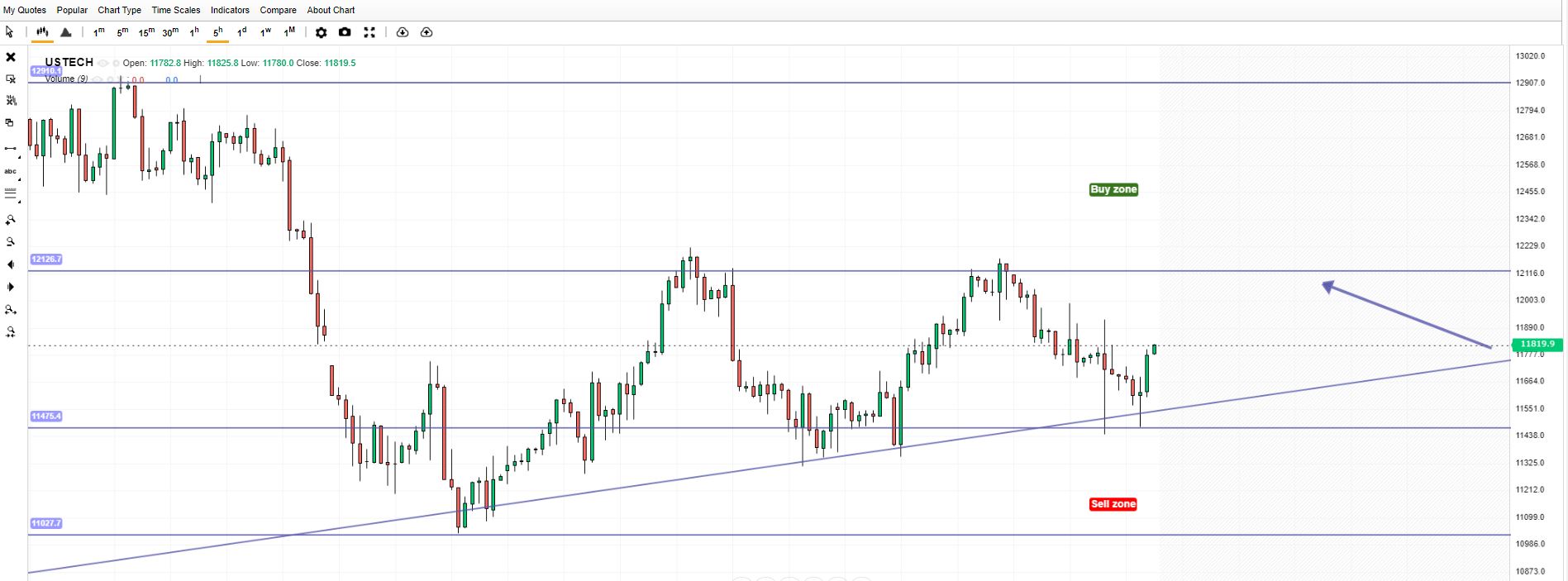
Task: Click the cloud download icon
Action: coord(403,32)
